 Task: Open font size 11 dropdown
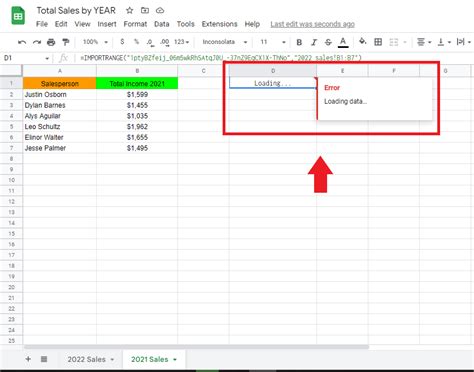[x=273, y=42]
